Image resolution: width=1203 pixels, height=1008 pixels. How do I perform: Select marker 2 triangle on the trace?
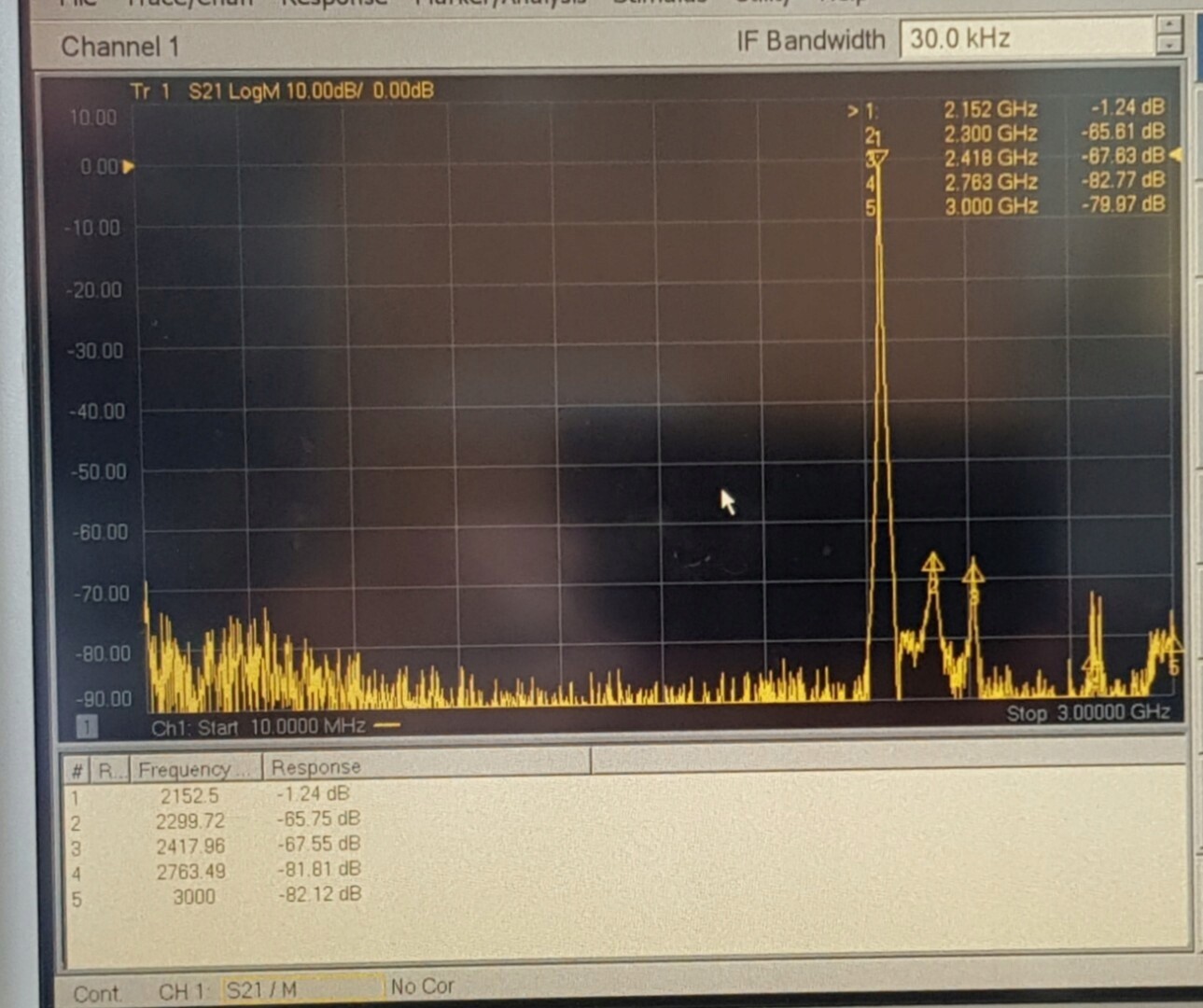pyautogui.click(x=932, y=563)
